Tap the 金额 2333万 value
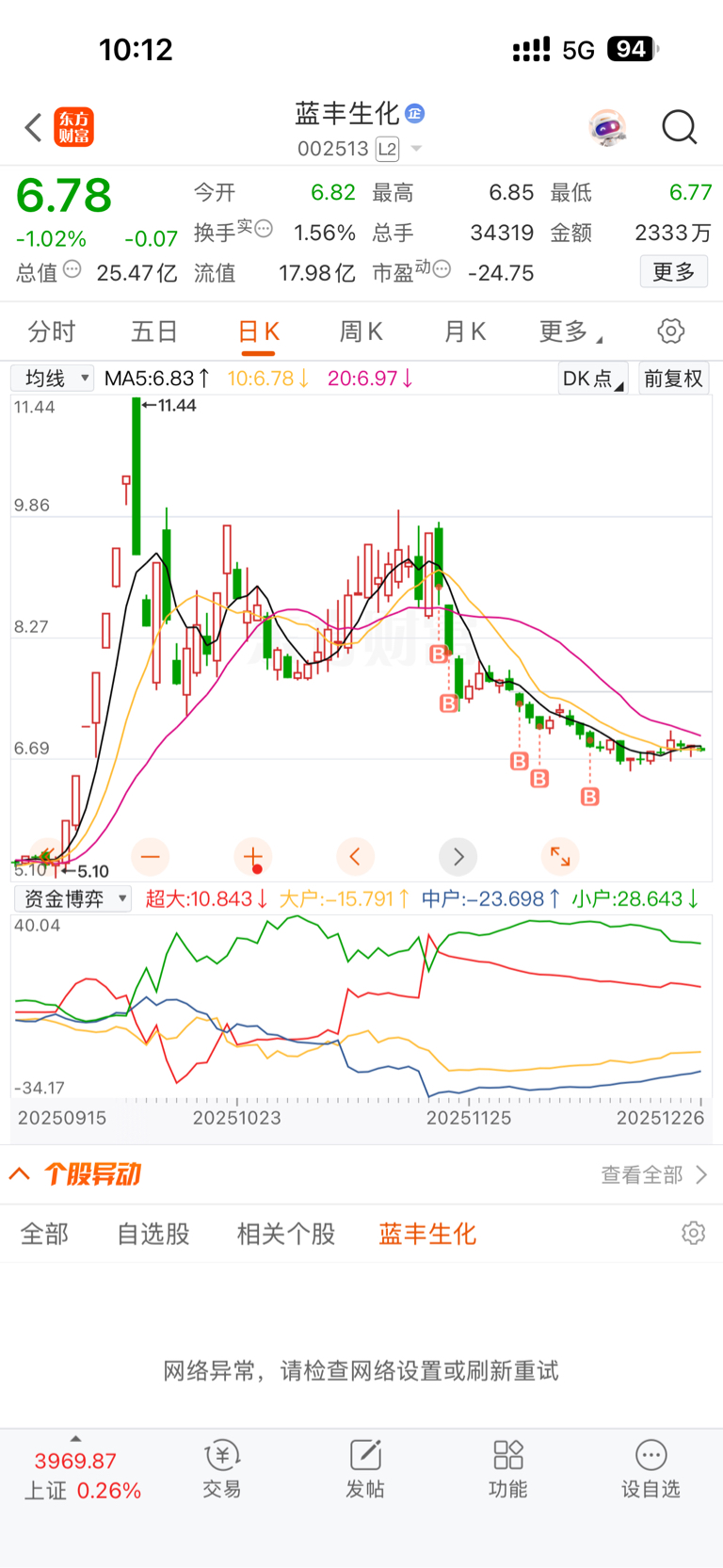The width and height of the screenshot is (723, 1568). [672, 233]
